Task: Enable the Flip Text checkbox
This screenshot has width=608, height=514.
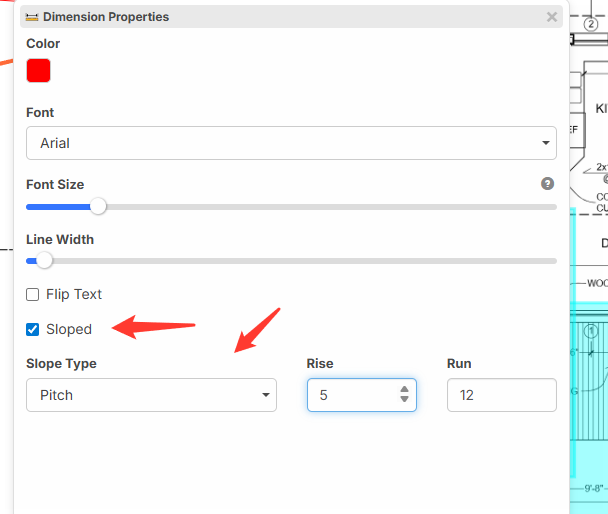Action: point(33,295)
